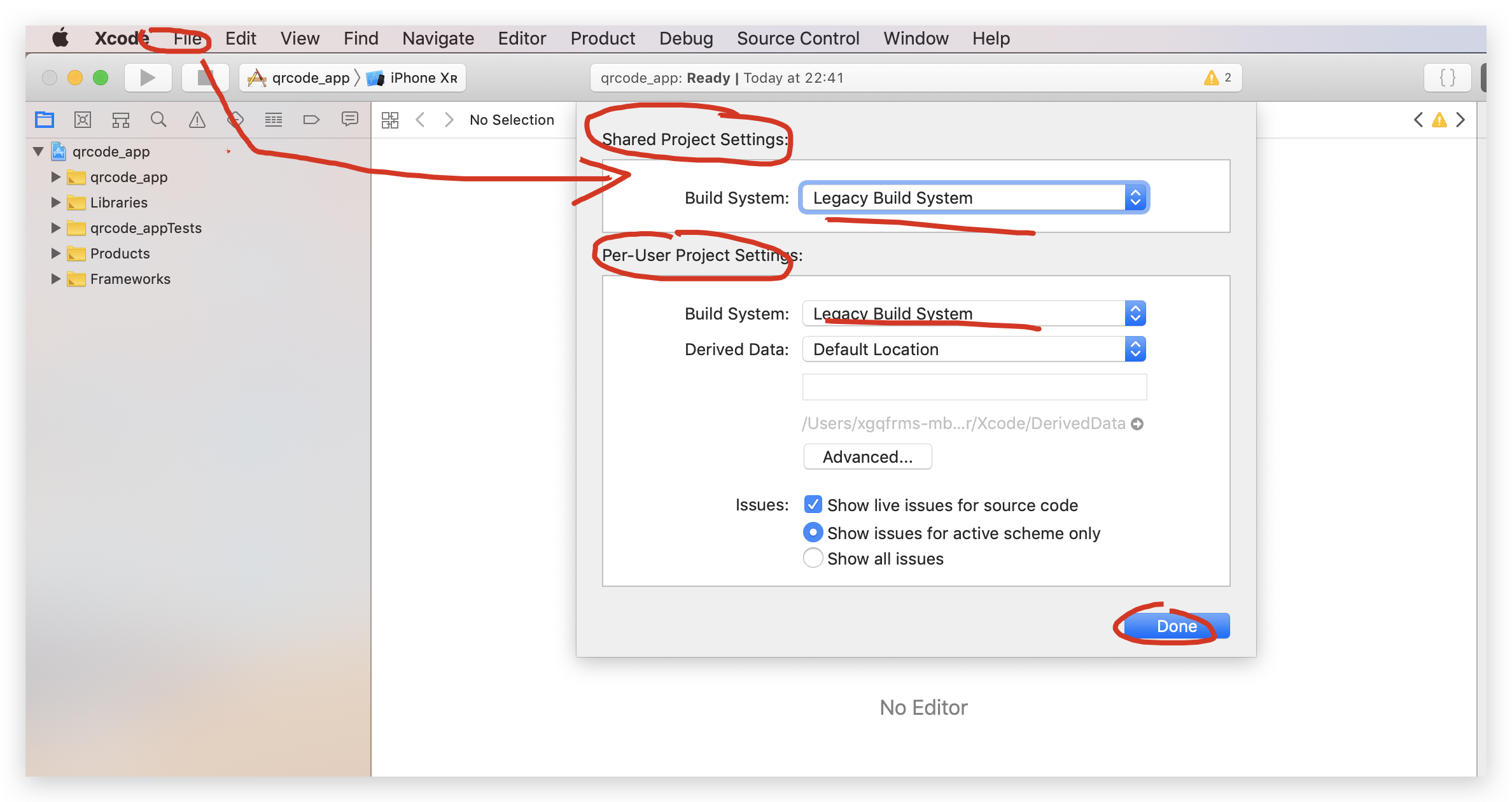This screenshot has width=1512, height=802.
Task: Open Per-User Build System dropdown
Action: 974,314
